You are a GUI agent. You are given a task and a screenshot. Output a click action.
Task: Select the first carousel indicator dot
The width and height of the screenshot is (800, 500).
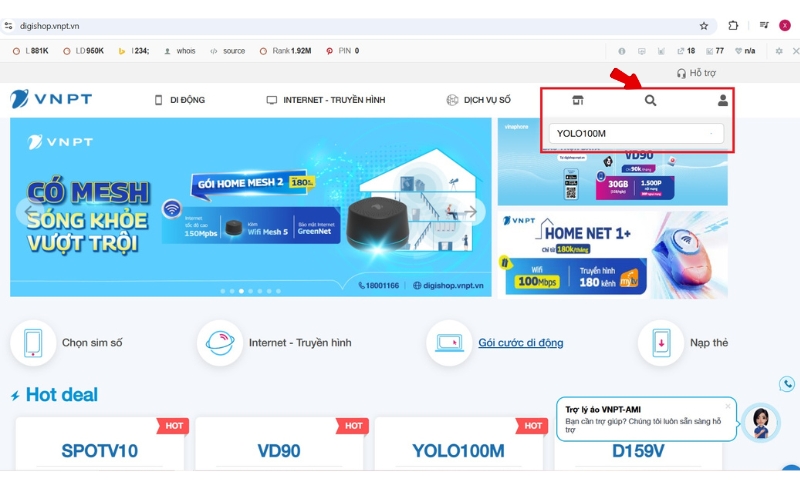click(x=223, y=291)
